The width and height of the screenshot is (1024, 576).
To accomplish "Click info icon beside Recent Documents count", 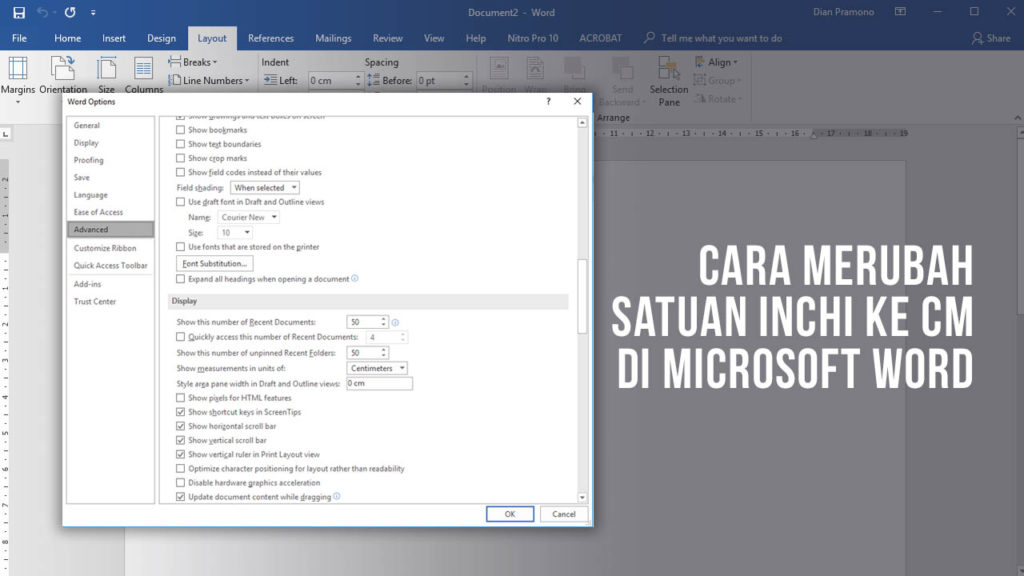I will (x=395, y=323).
